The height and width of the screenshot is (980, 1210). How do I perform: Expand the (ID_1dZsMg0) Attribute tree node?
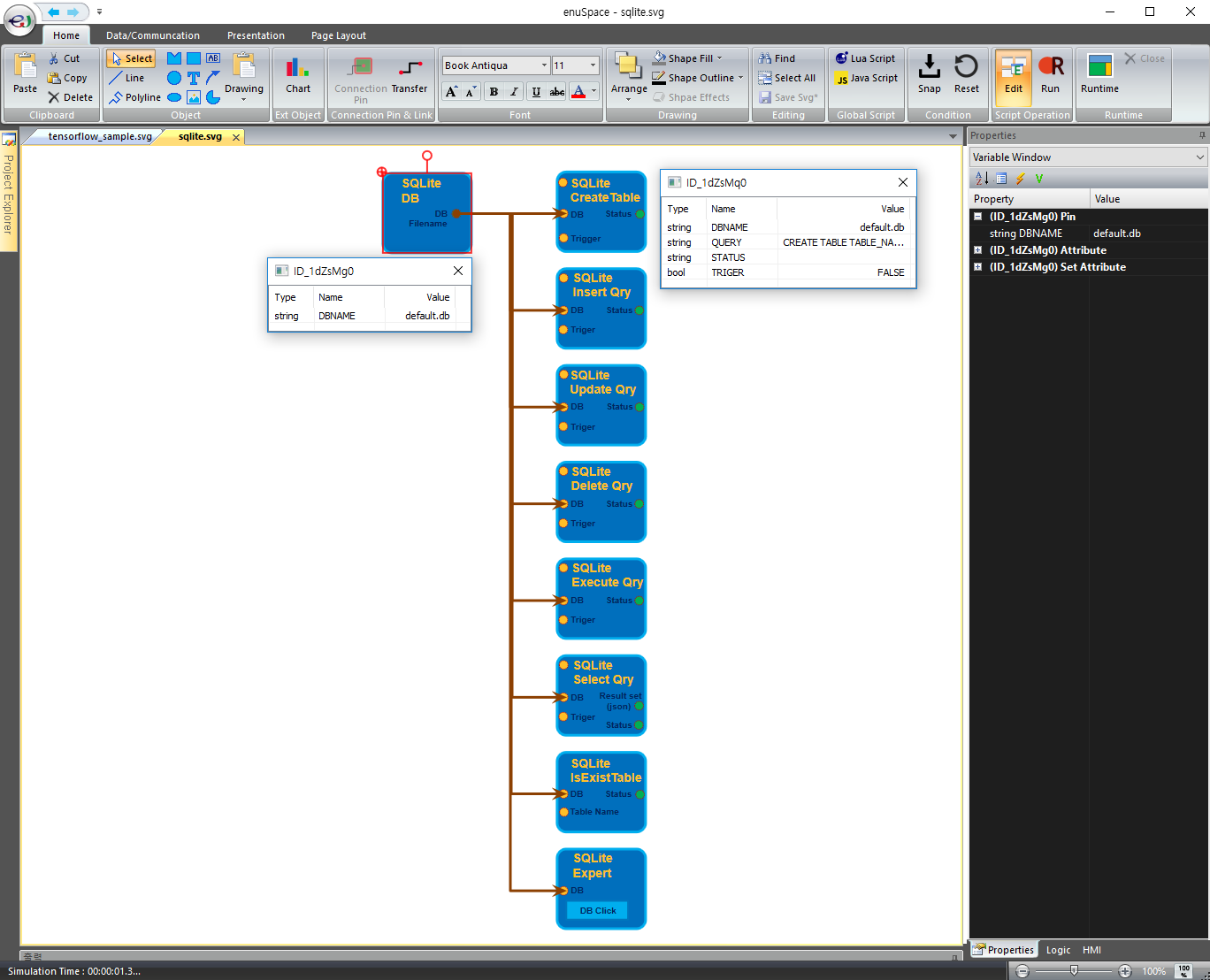tap(978, 250)
